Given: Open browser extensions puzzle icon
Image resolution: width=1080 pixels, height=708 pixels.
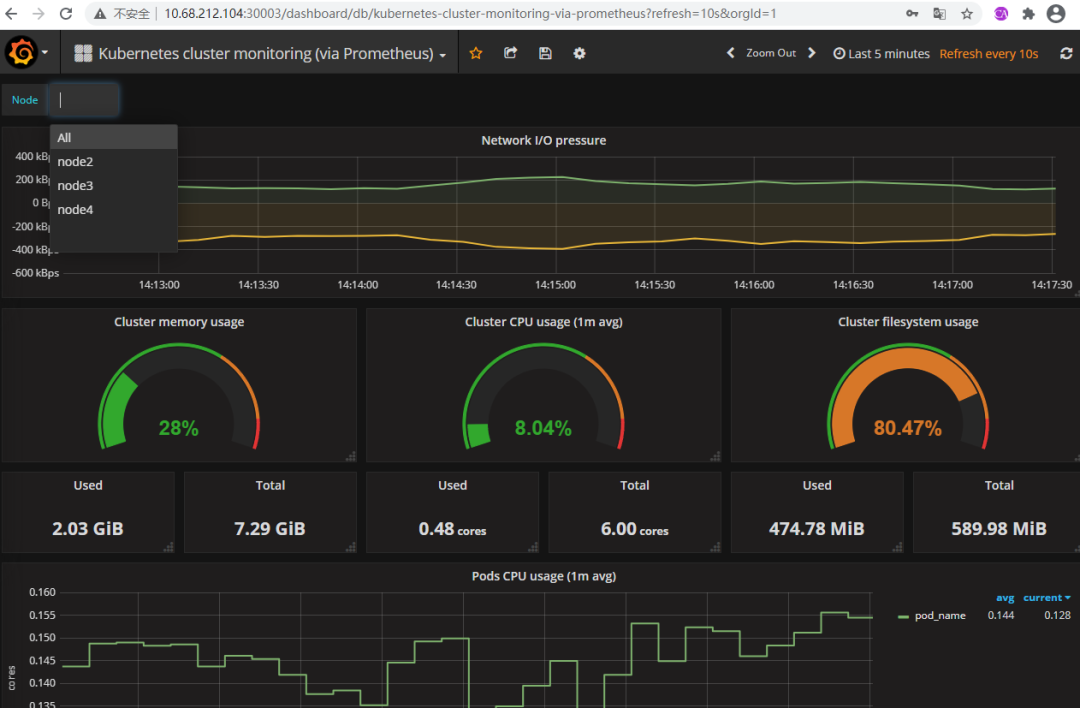Looking at the screenshot, I should (1028, 14).
